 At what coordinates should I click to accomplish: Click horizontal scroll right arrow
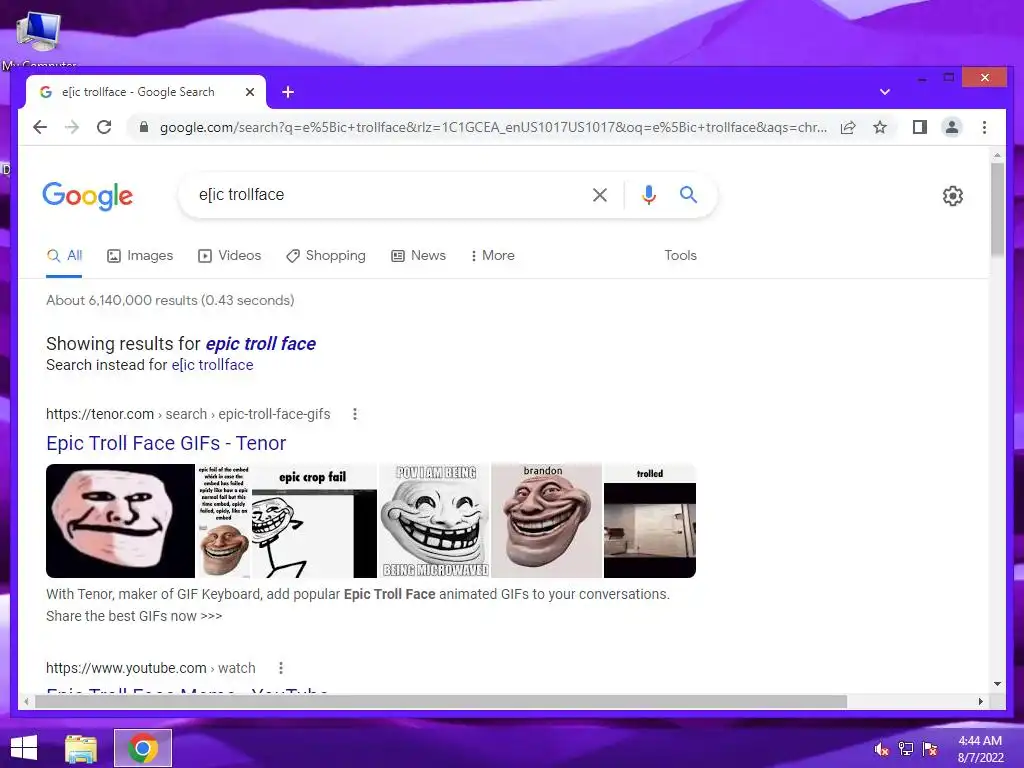980,701
